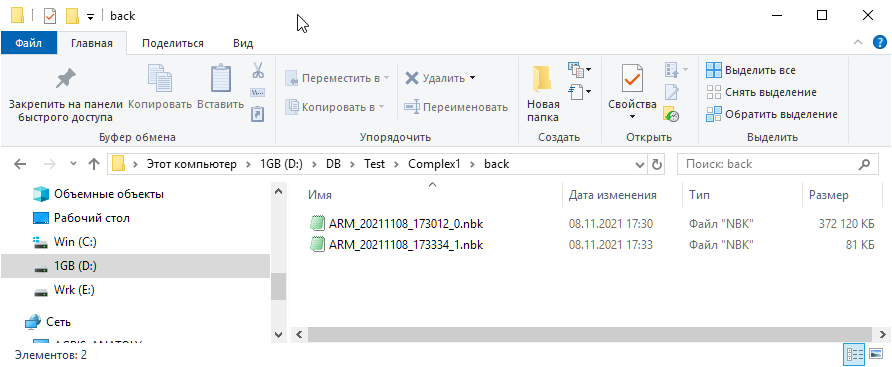892x367 pixels.
Task: Open the Переместить в dropdown
Action: point(337,78)
